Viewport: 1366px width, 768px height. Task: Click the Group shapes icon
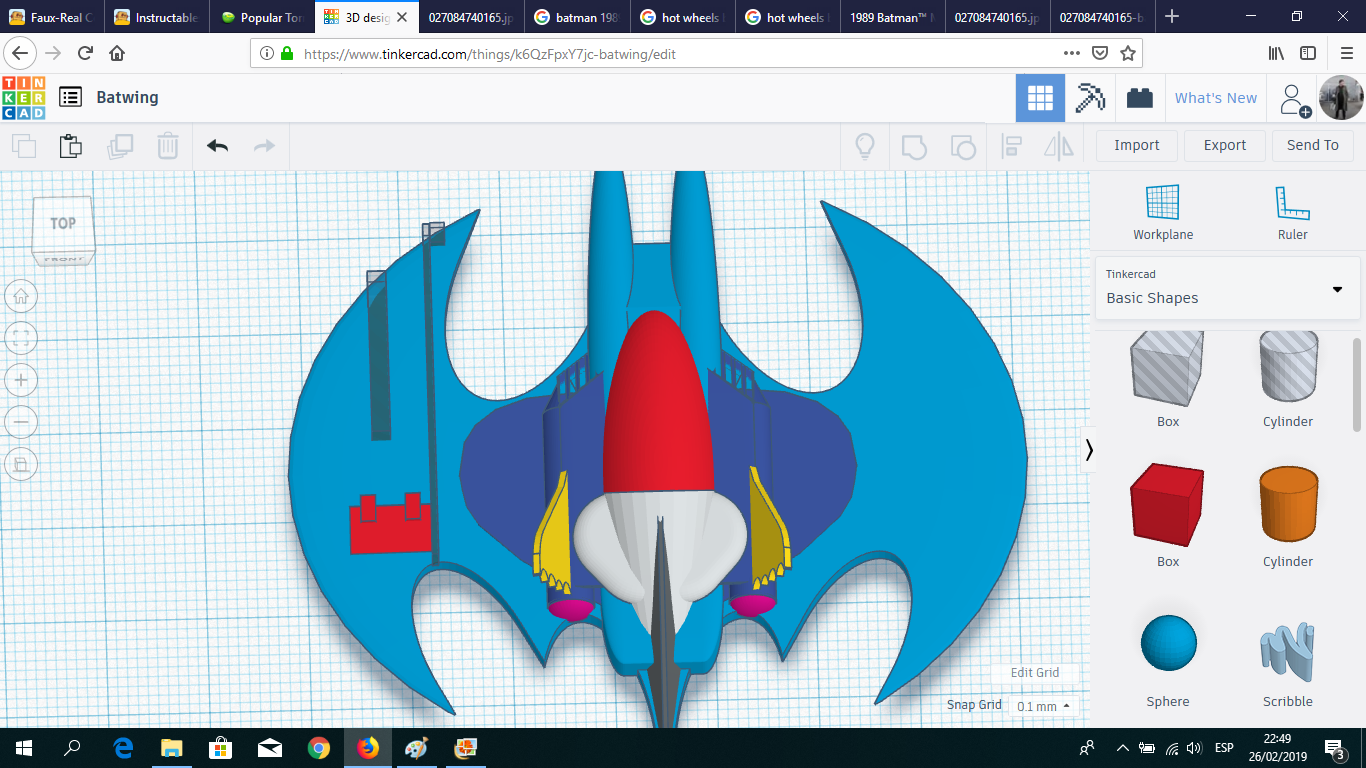(x=912, y=146)
